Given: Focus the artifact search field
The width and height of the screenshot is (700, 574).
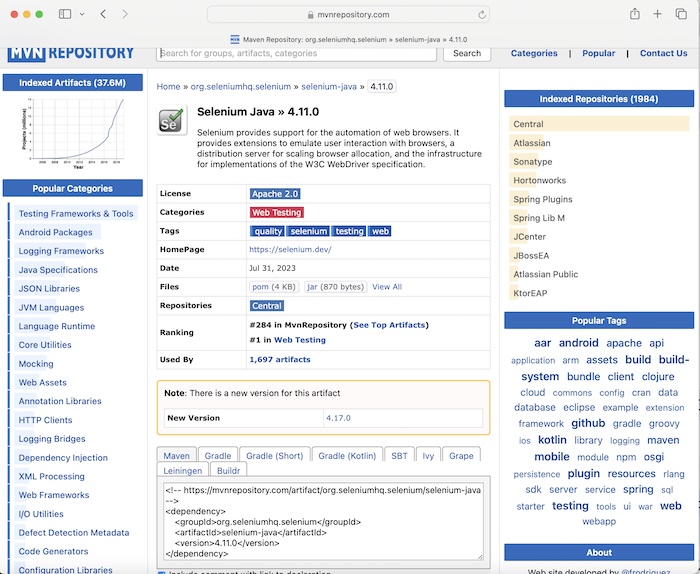Looking at the screenshot, I should click(296, 54).
